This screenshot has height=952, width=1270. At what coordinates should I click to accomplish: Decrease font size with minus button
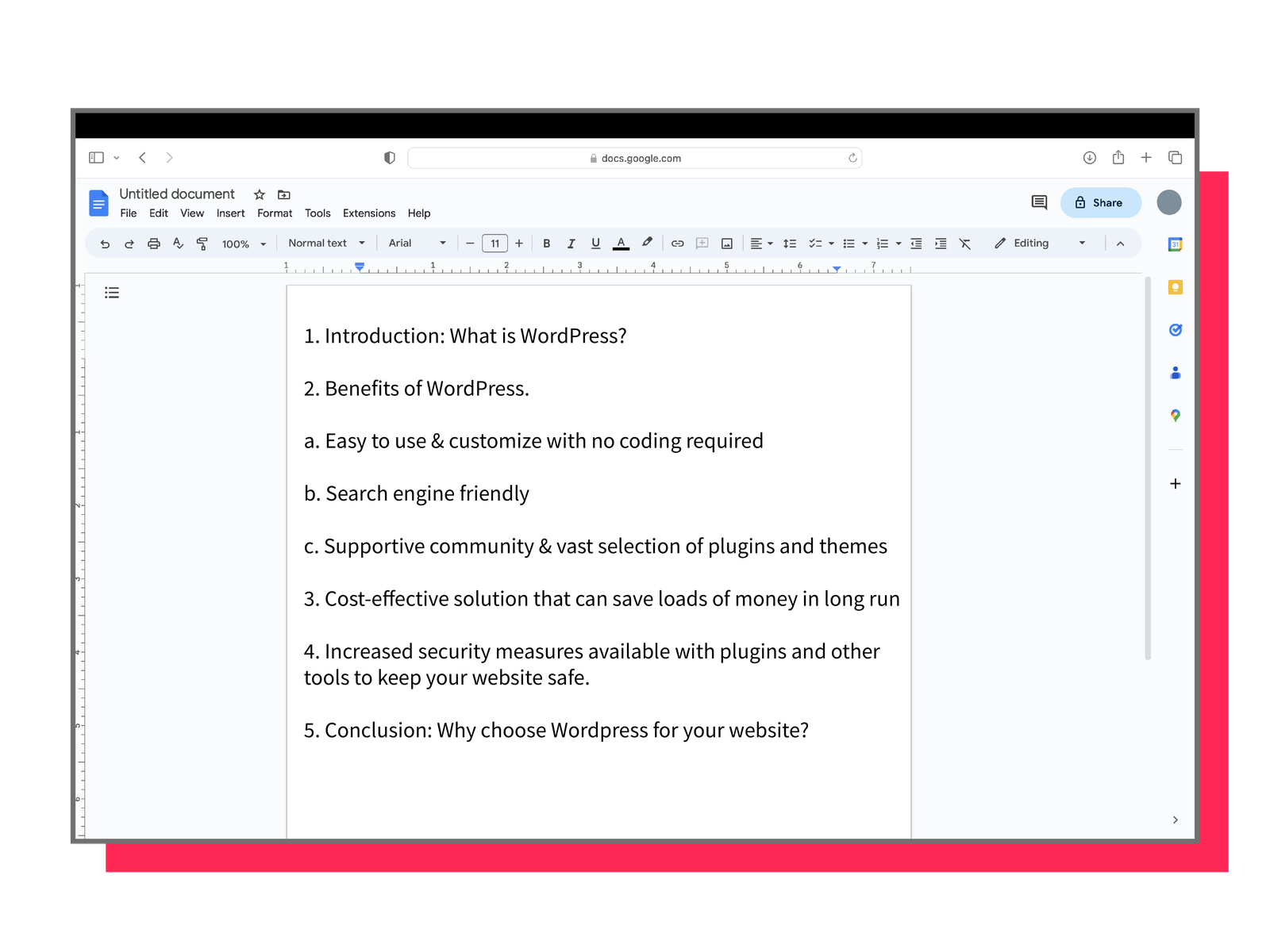(470, 244)
